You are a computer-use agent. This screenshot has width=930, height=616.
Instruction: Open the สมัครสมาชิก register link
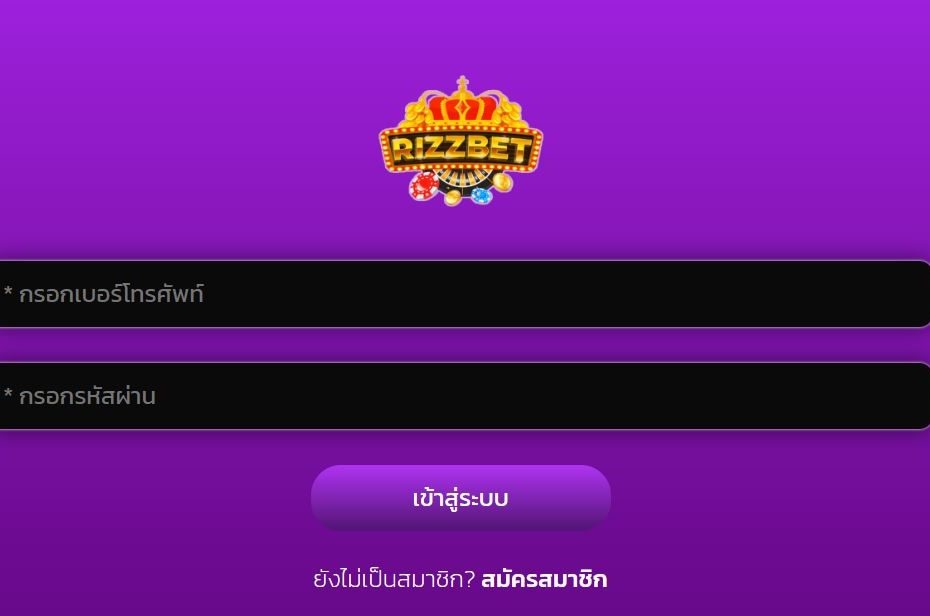point(544,579)
